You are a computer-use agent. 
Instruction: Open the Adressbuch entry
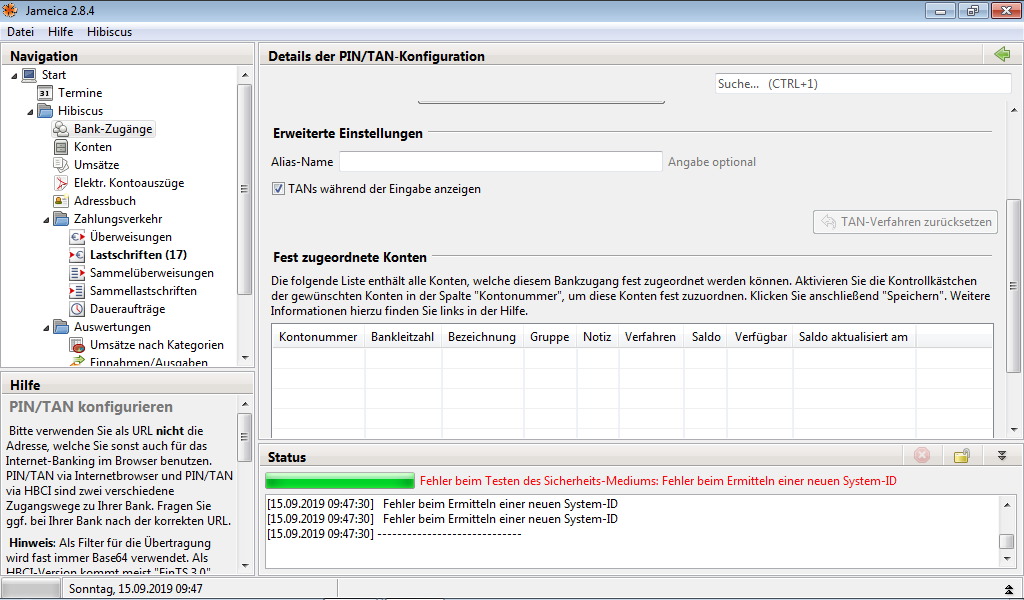[104, 201]
